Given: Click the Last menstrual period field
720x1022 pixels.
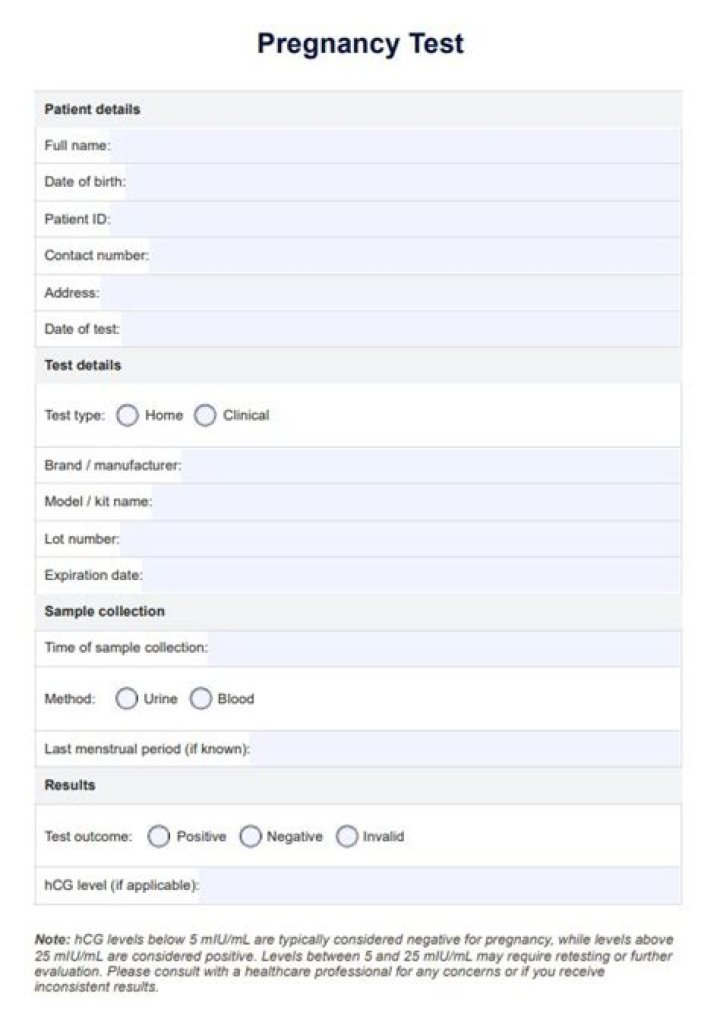Looking at the screenshot, I should pos(466,749).
